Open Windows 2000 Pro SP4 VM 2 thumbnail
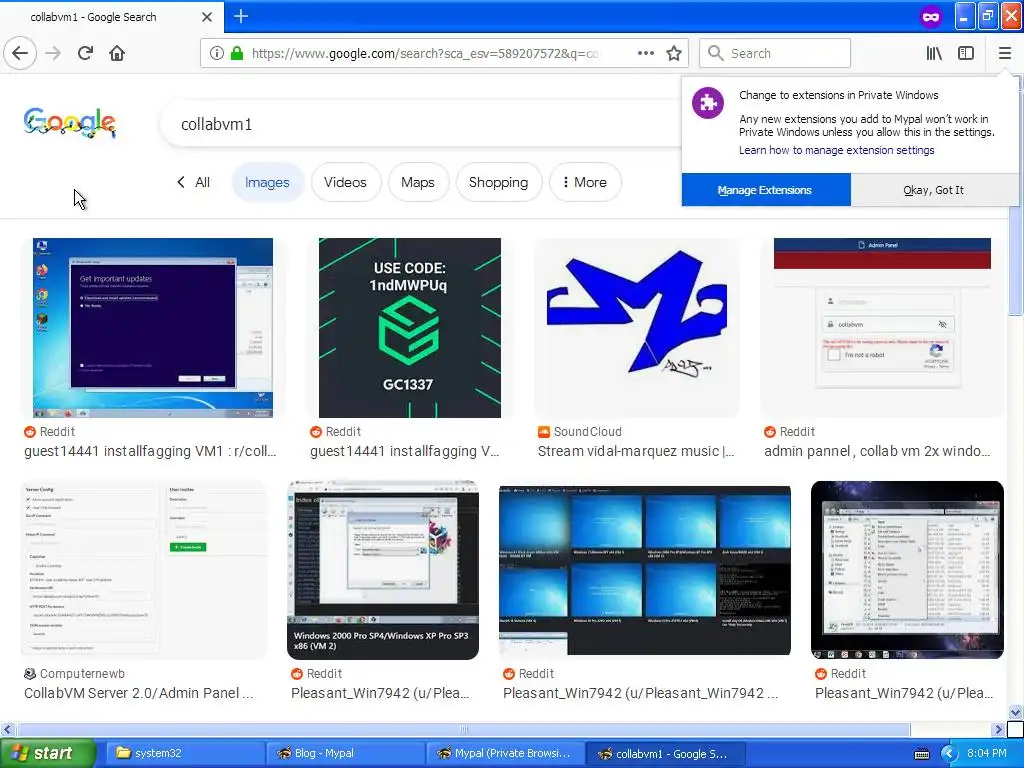Image resolution: width=1024 pixels, height=768 pixels. (383, 570)
